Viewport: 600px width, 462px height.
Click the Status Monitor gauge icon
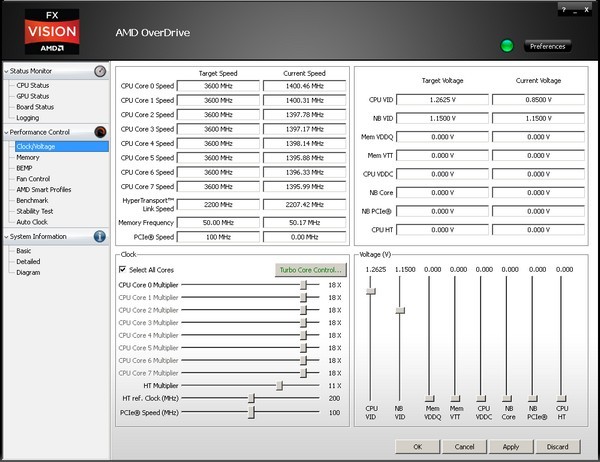100,71
